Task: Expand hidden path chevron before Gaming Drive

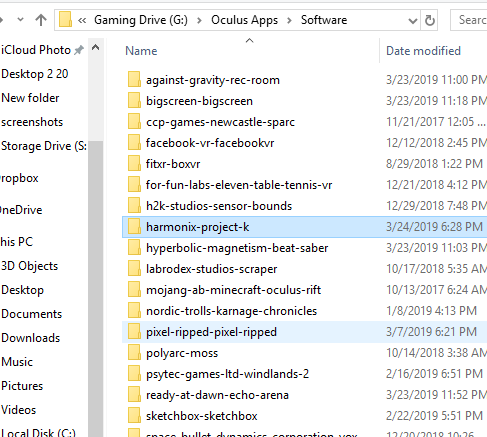Action: tap(82, 21)
